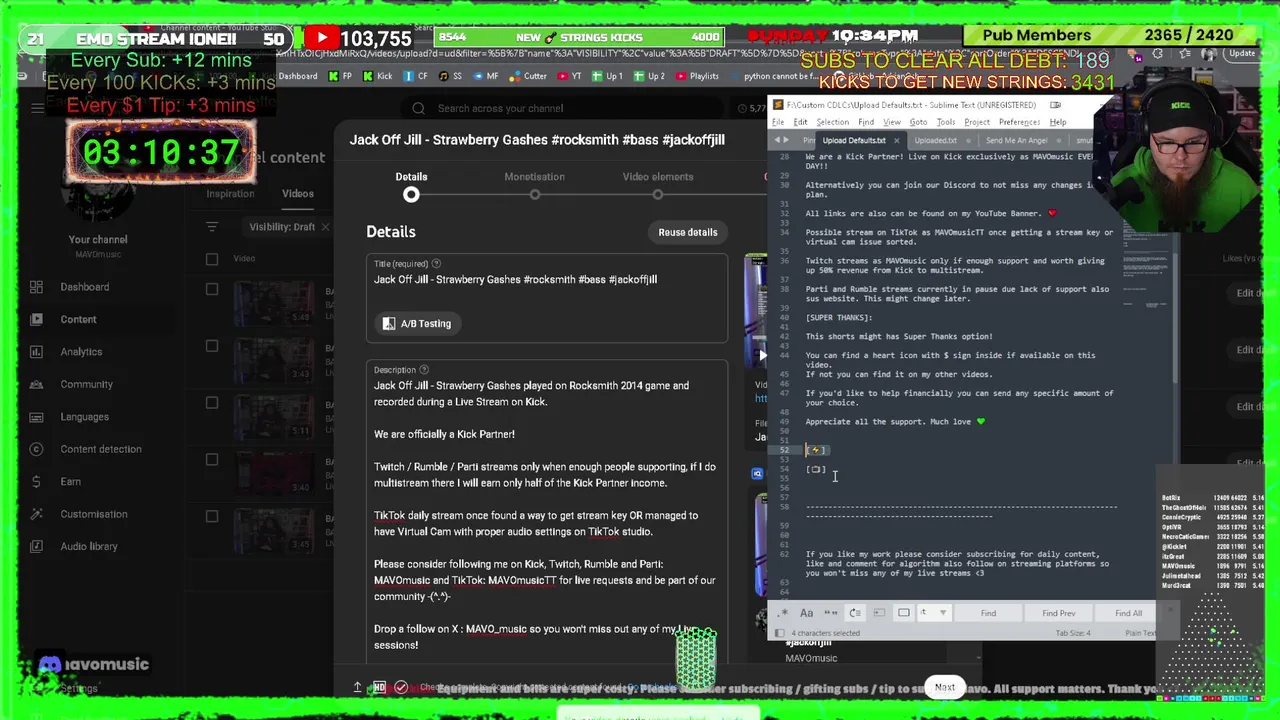1280x720 pixels.
Task: Open the find history dropdown arrow
Action: point(942,613)
